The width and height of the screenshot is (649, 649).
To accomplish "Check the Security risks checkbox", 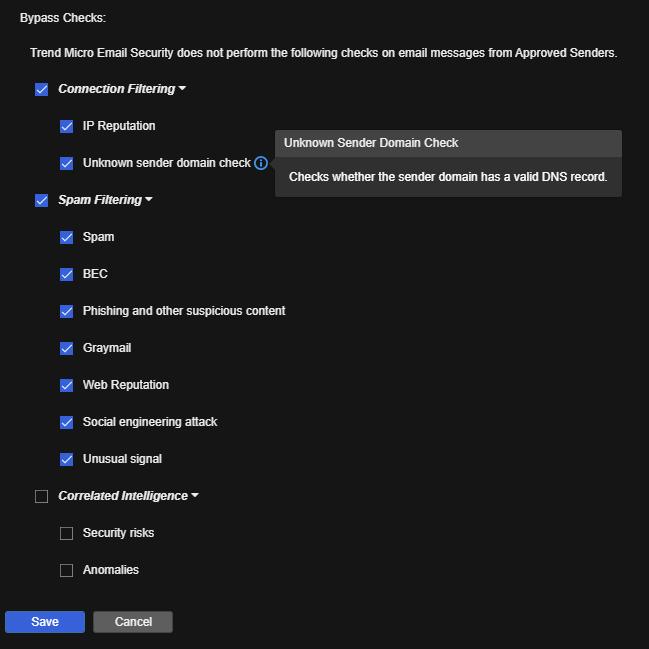I will (x=67, y=534).
